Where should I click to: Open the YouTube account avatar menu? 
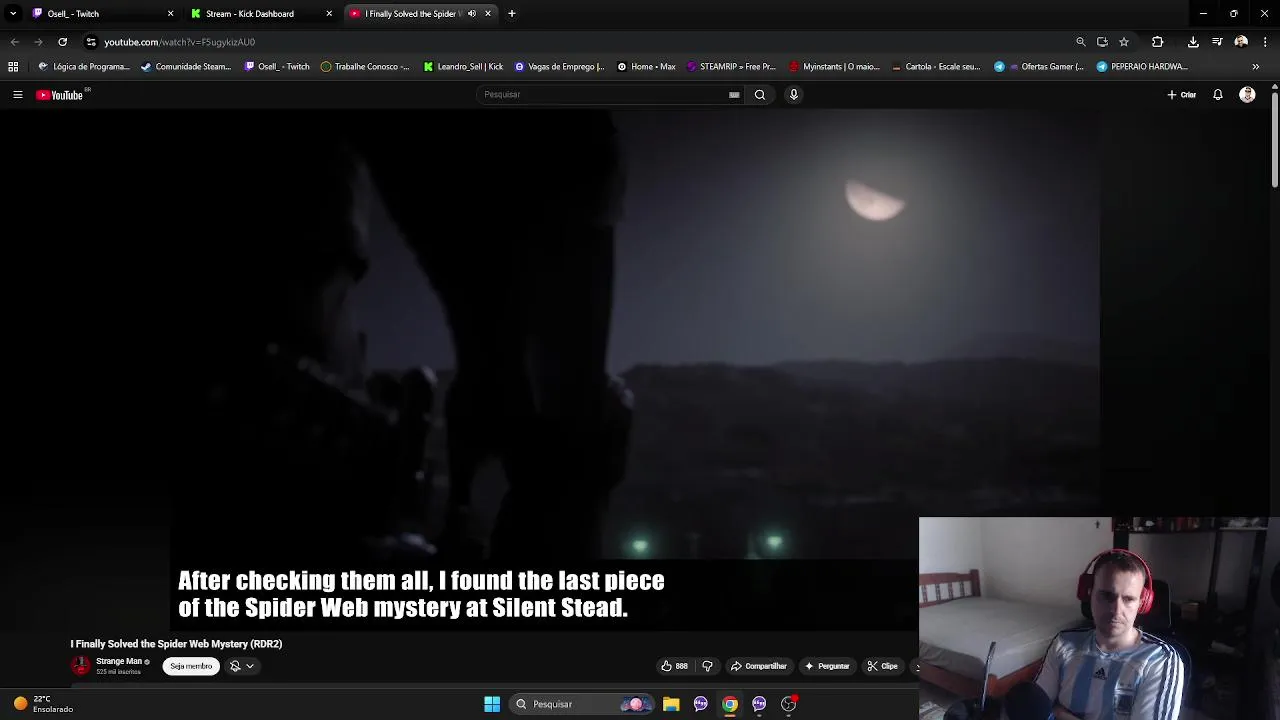[x=1247, y=95]
